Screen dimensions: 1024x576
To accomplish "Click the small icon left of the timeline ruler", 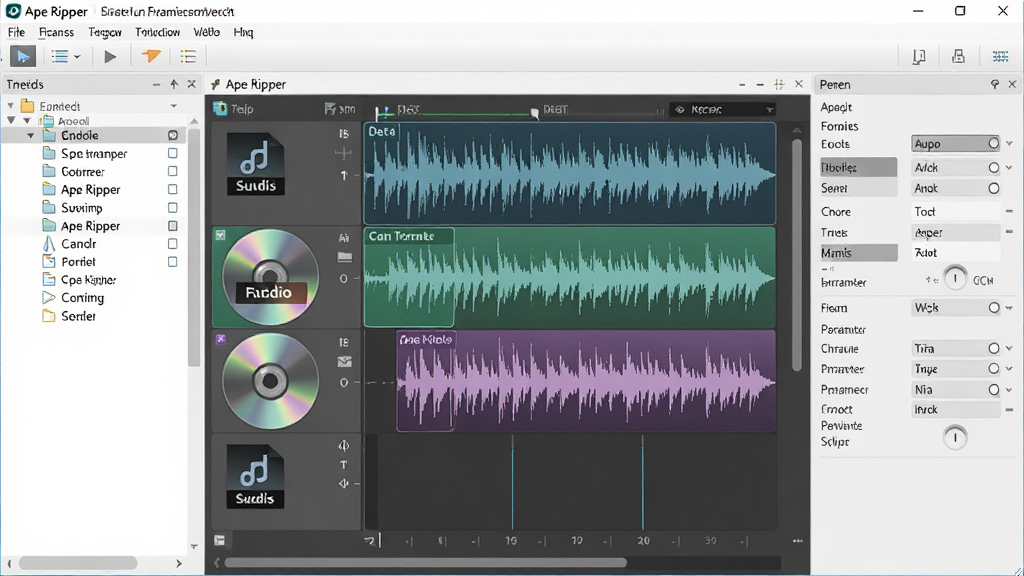I will [x=219, y=540].
